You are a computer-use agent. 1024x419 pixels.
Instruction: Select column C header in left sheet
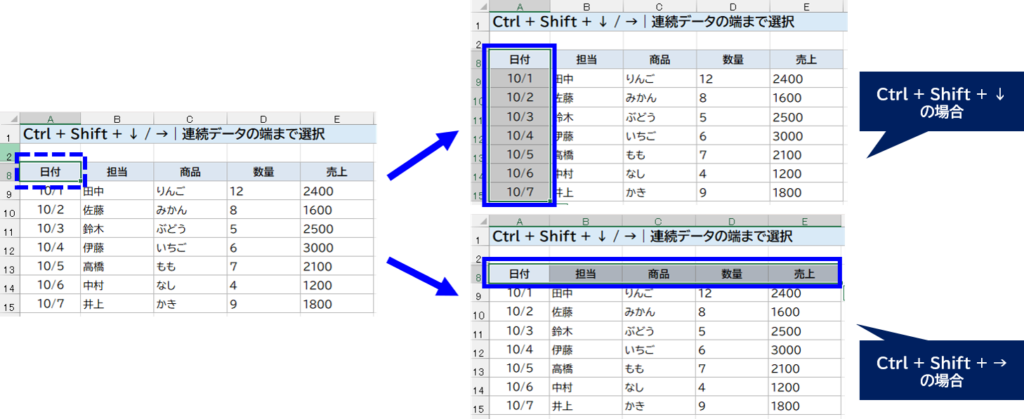pos(190,119)
